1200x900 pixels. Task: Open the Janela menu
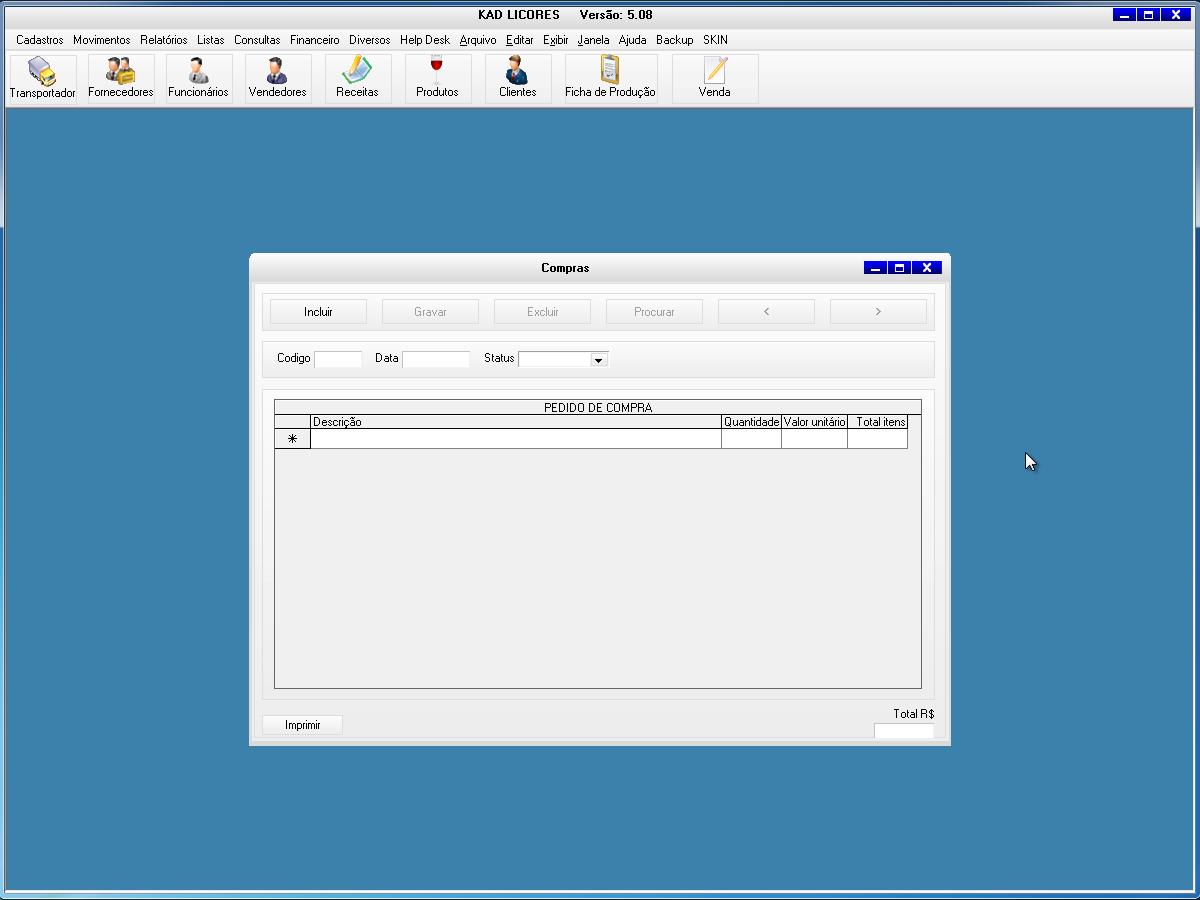593,40
